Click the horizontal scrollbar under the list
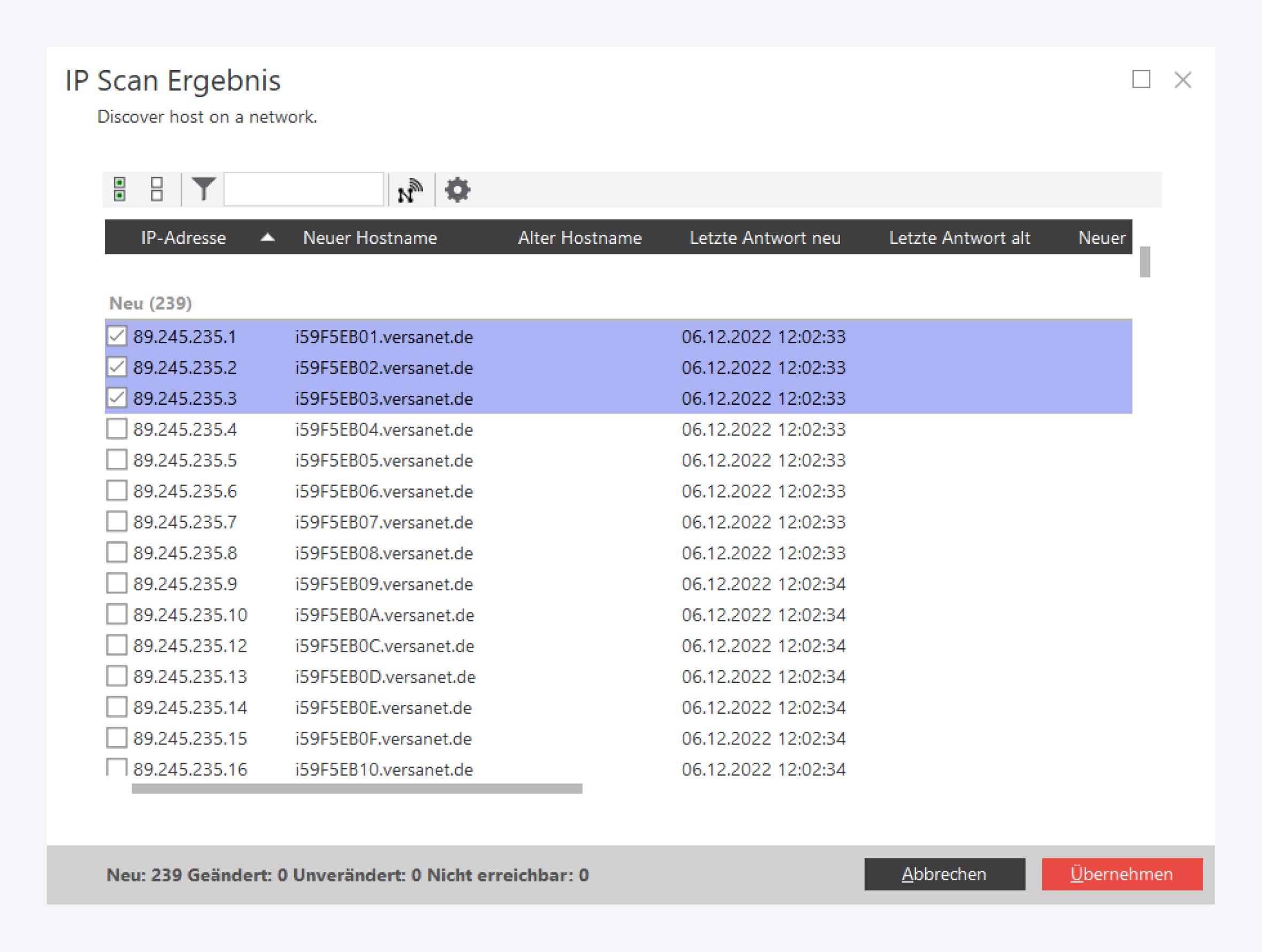The width and height of the screenshot is (1262, 952). click(357, 788)
